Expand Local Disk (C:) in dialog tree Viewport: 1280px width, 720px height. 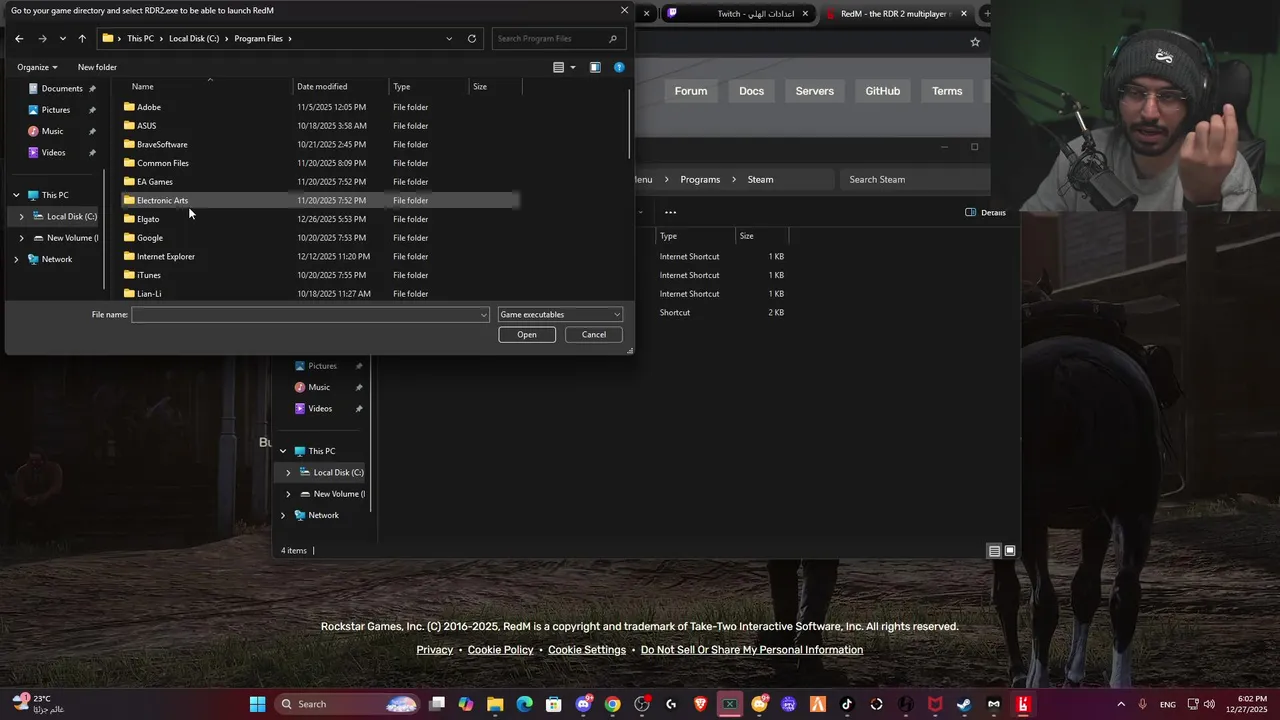tap(22, 217)
